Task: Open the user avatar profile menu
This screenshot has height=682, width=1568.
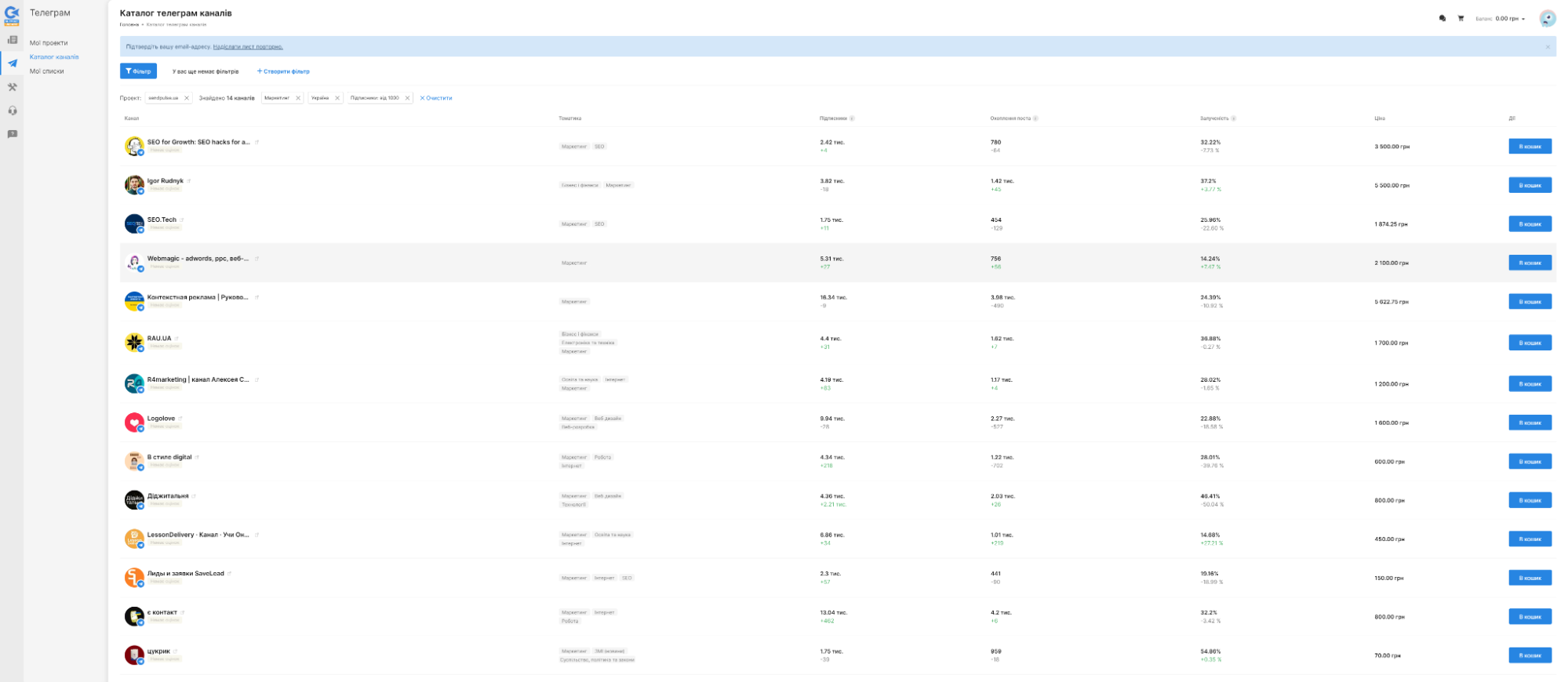Action: 1548,18
